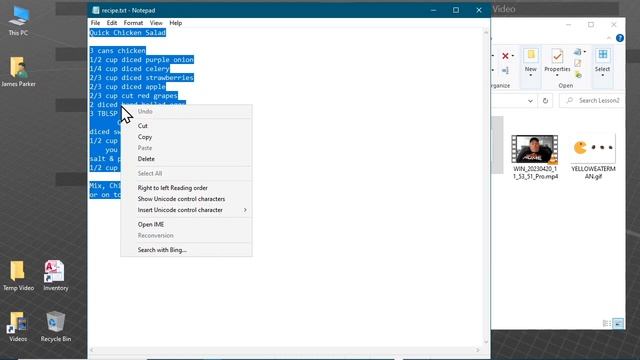
Task: Open Notepad View menu
Action: pyautogui.click(x=156, y=23)
